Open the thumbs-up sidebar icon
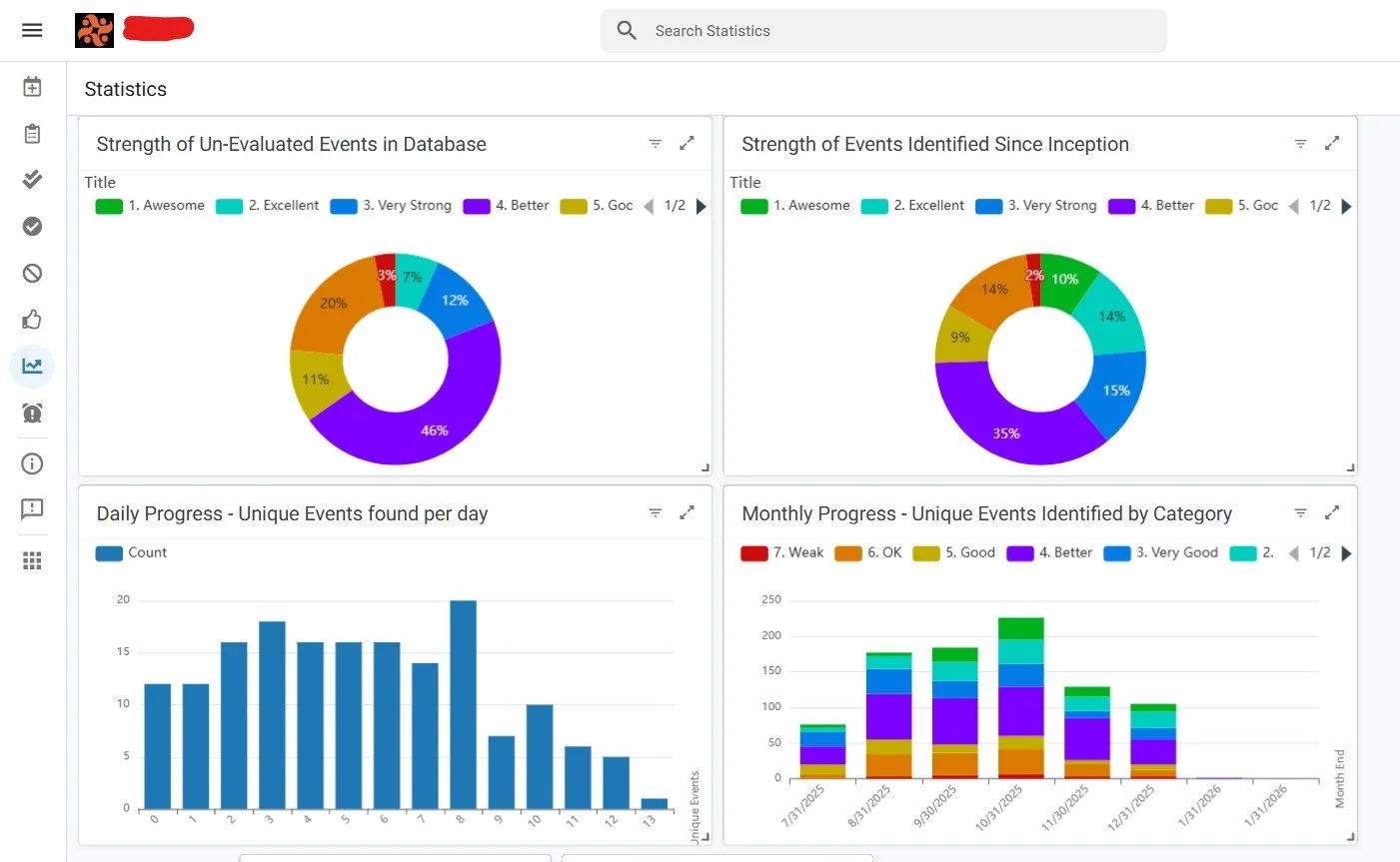 click(32, 320)
